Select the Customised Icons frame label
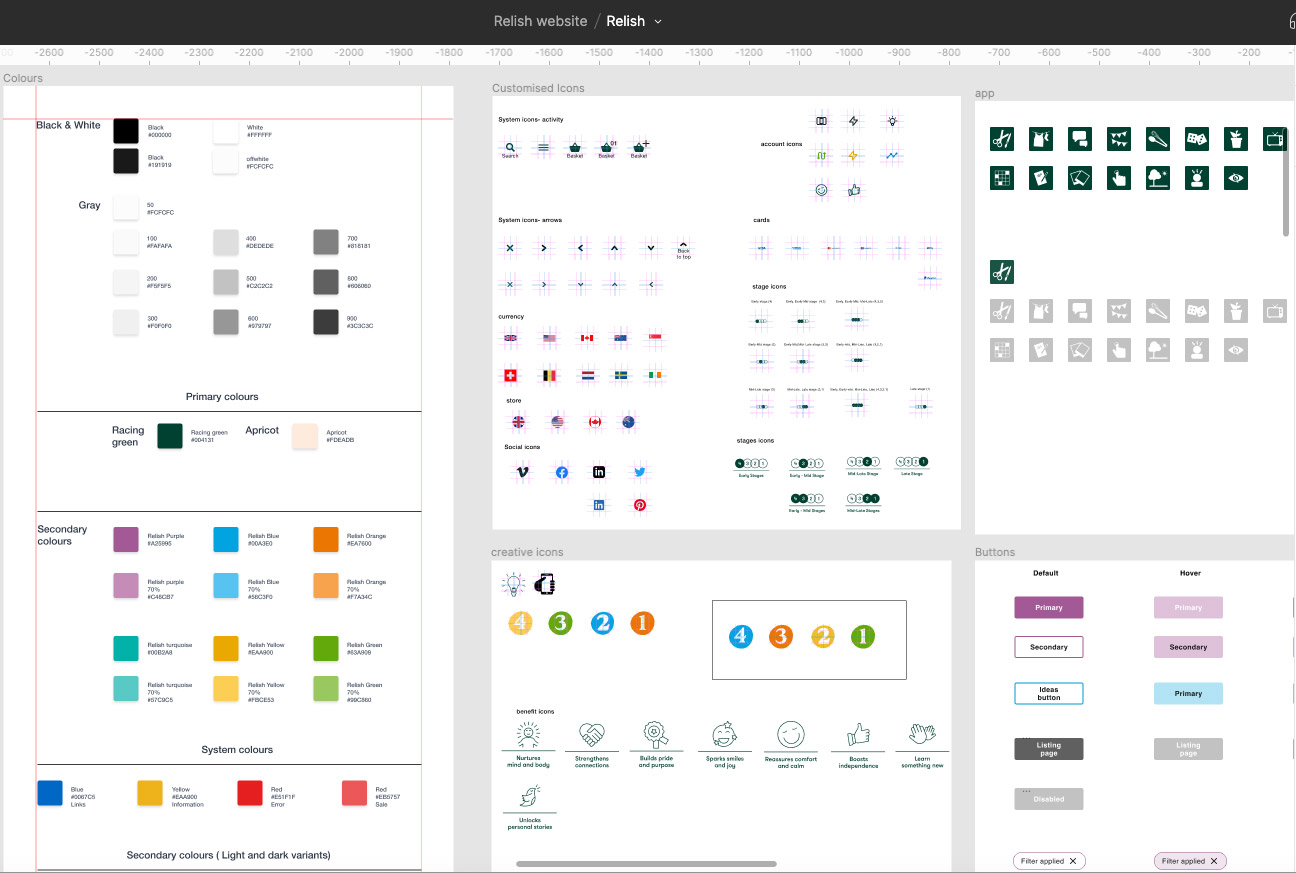Screen dimensions: 1296x873 538,88
